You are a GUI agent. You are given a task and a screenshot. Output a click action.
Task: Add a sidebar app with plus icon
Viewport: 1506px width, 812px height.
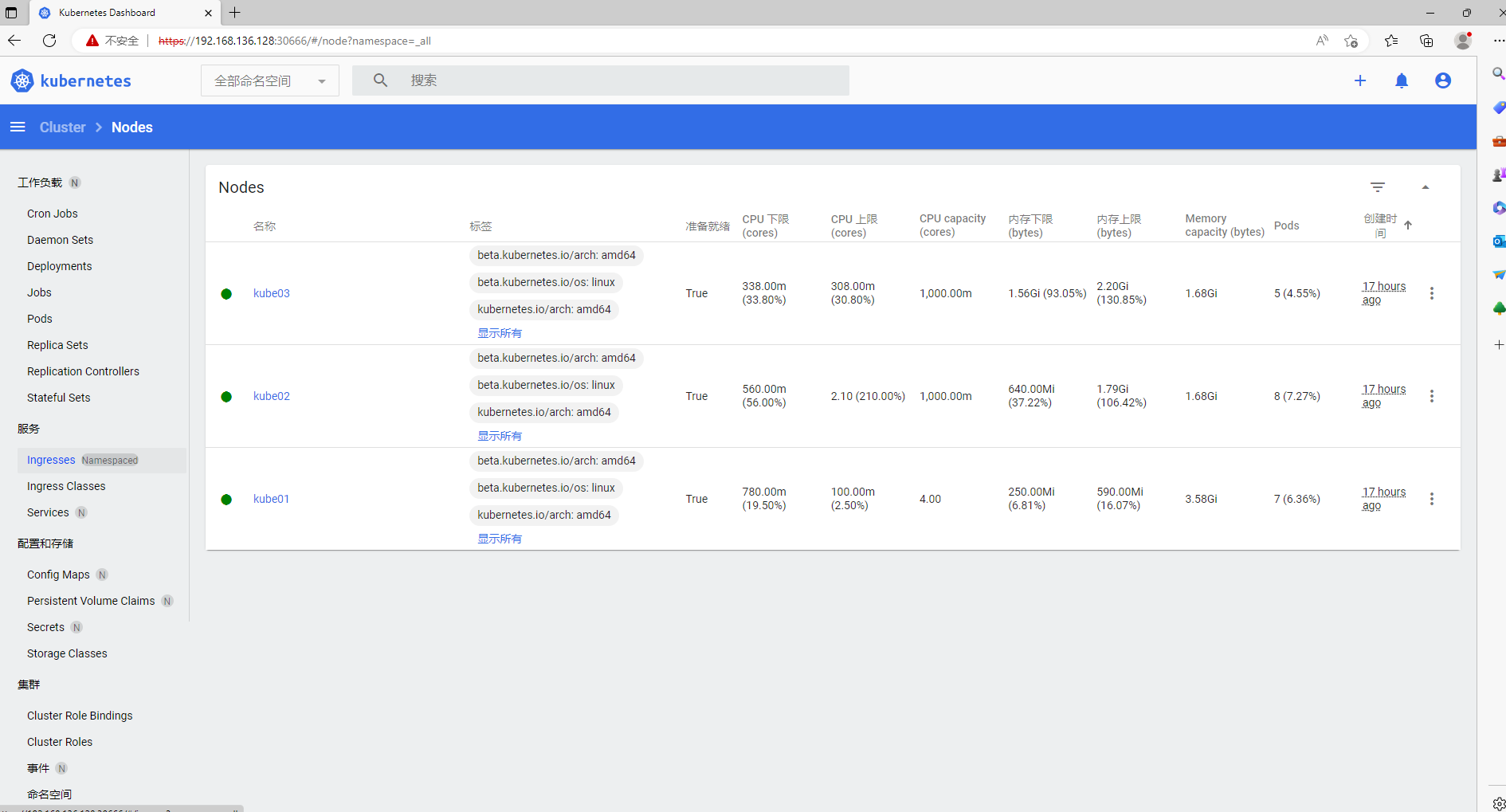1499,344
